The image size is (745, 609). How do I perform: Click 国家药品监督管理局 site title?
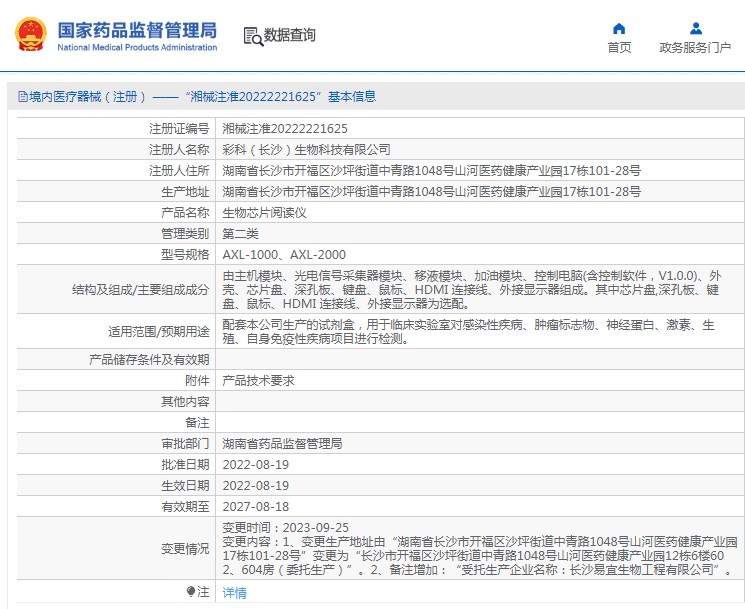[x=137, y=30]
